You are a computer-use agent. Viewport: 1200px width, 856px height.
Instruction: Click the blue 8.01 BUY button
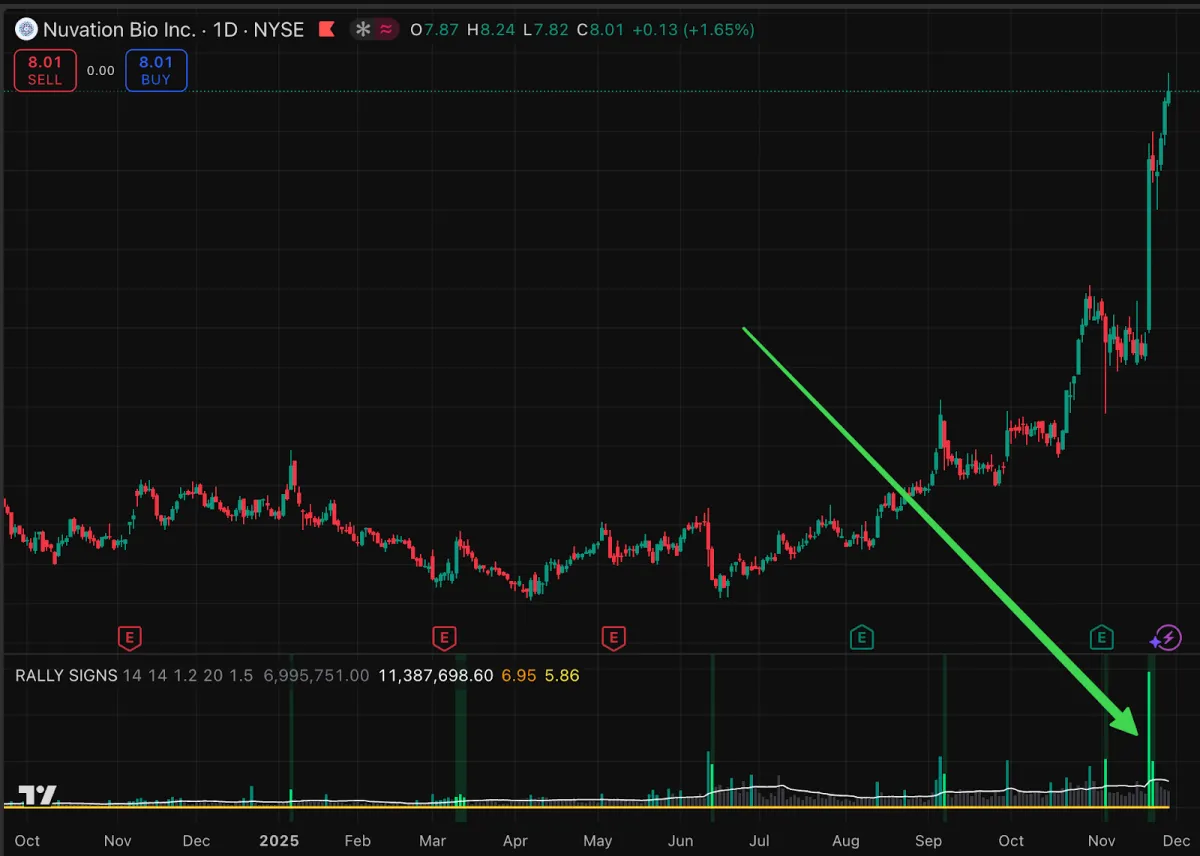156,70
